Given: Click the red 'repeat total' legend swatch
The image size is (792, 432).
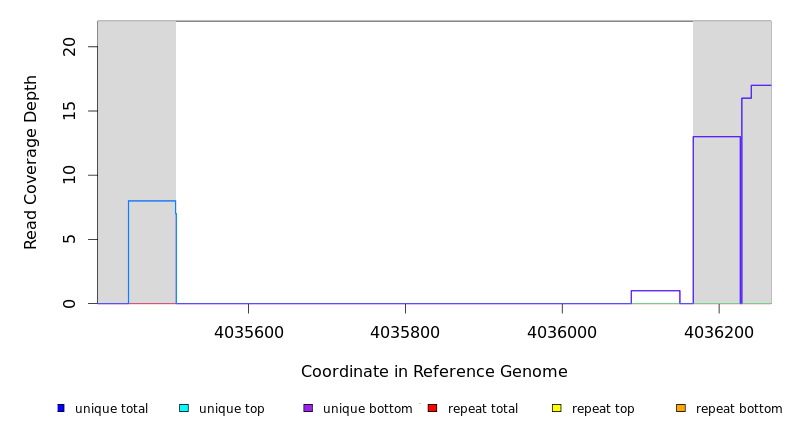Looking at the screenshot, I should pos(432,408).
